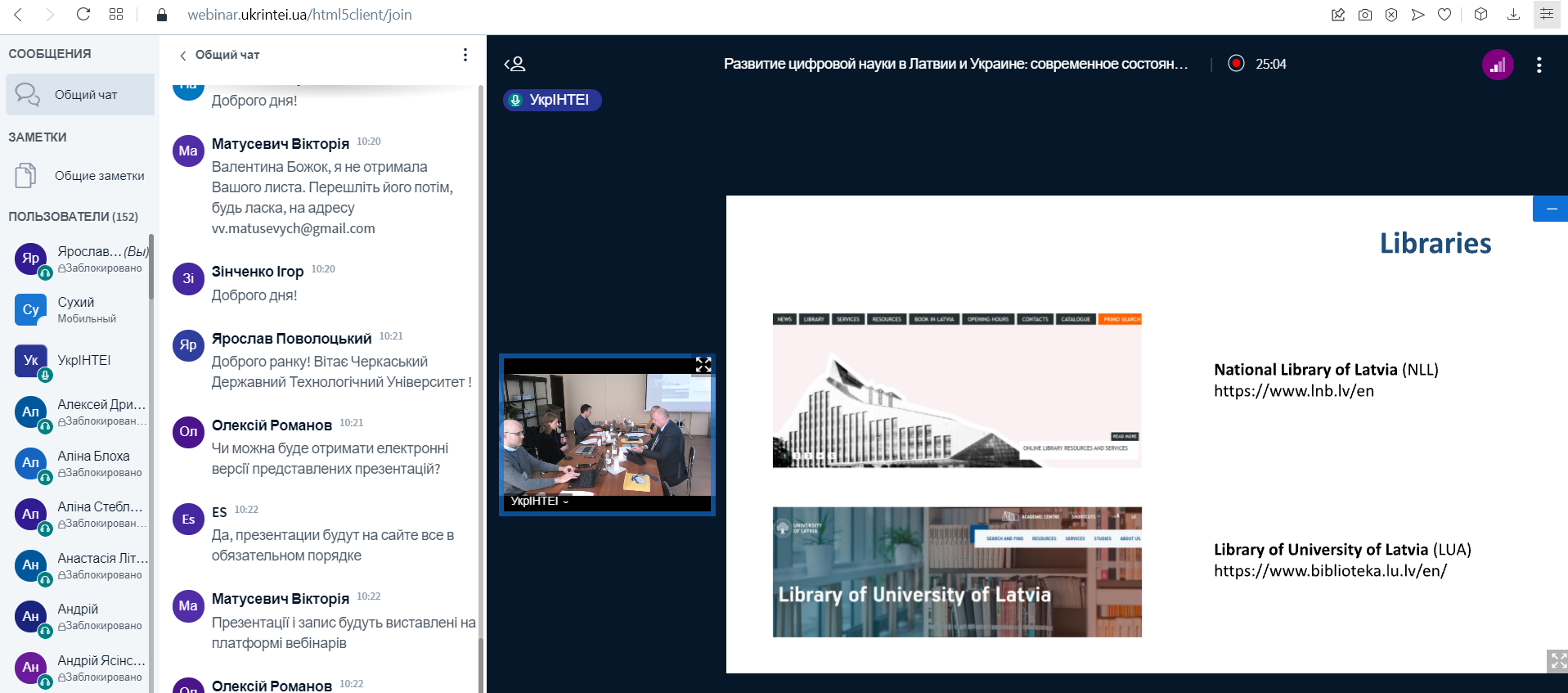Click the address bar URL

(x=299, y=15)
